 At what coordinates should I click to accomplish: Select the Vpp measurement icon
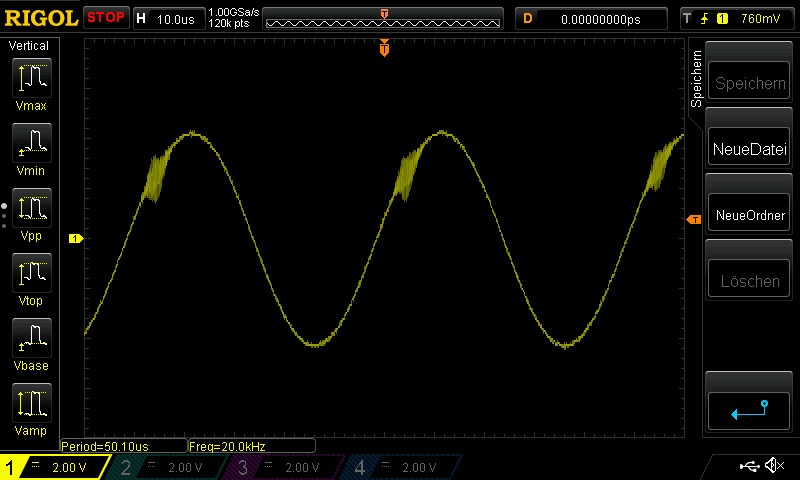[32, 208]
